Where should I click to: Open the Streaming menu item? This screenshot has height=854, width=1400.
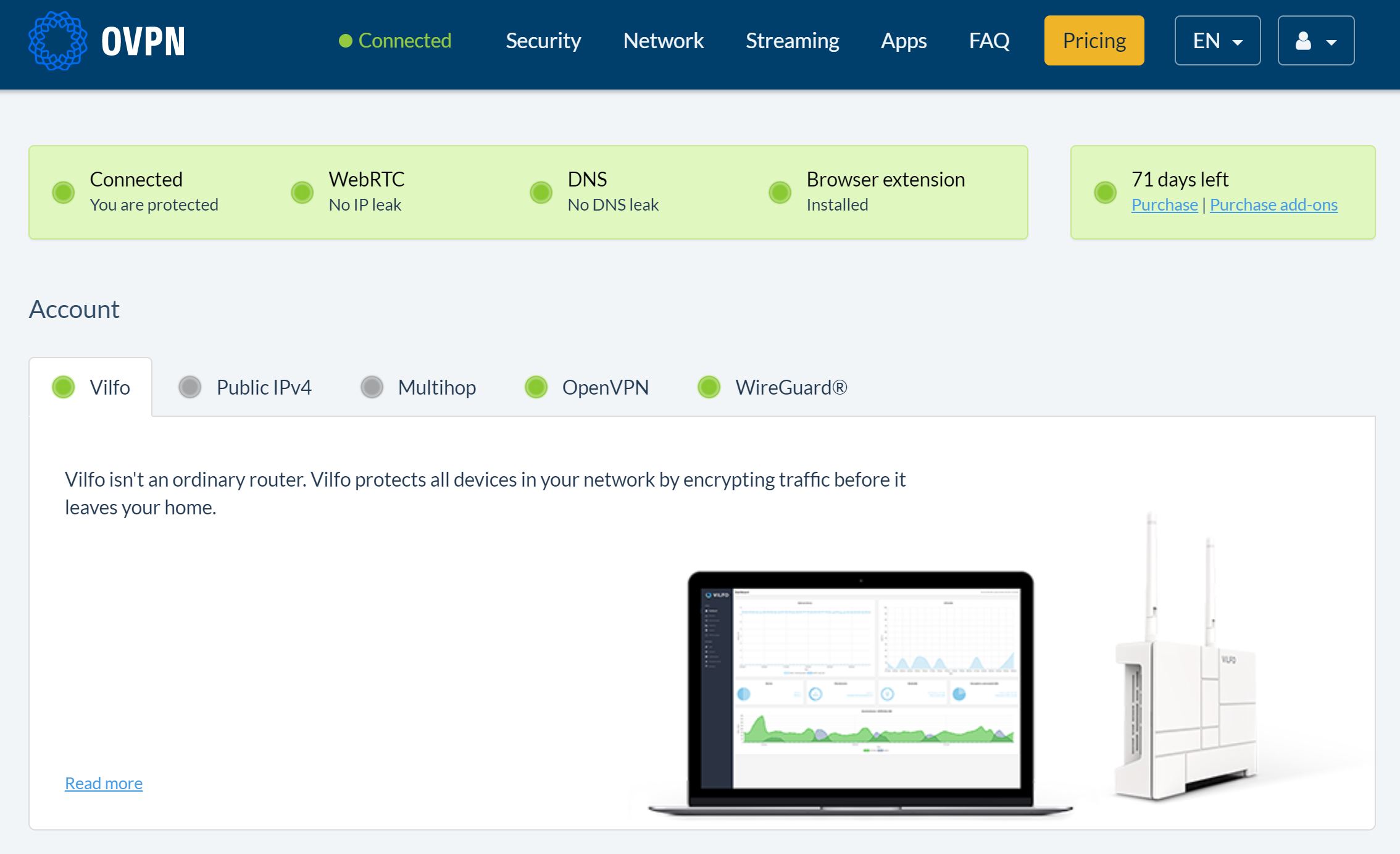click(x=793, y=41)
